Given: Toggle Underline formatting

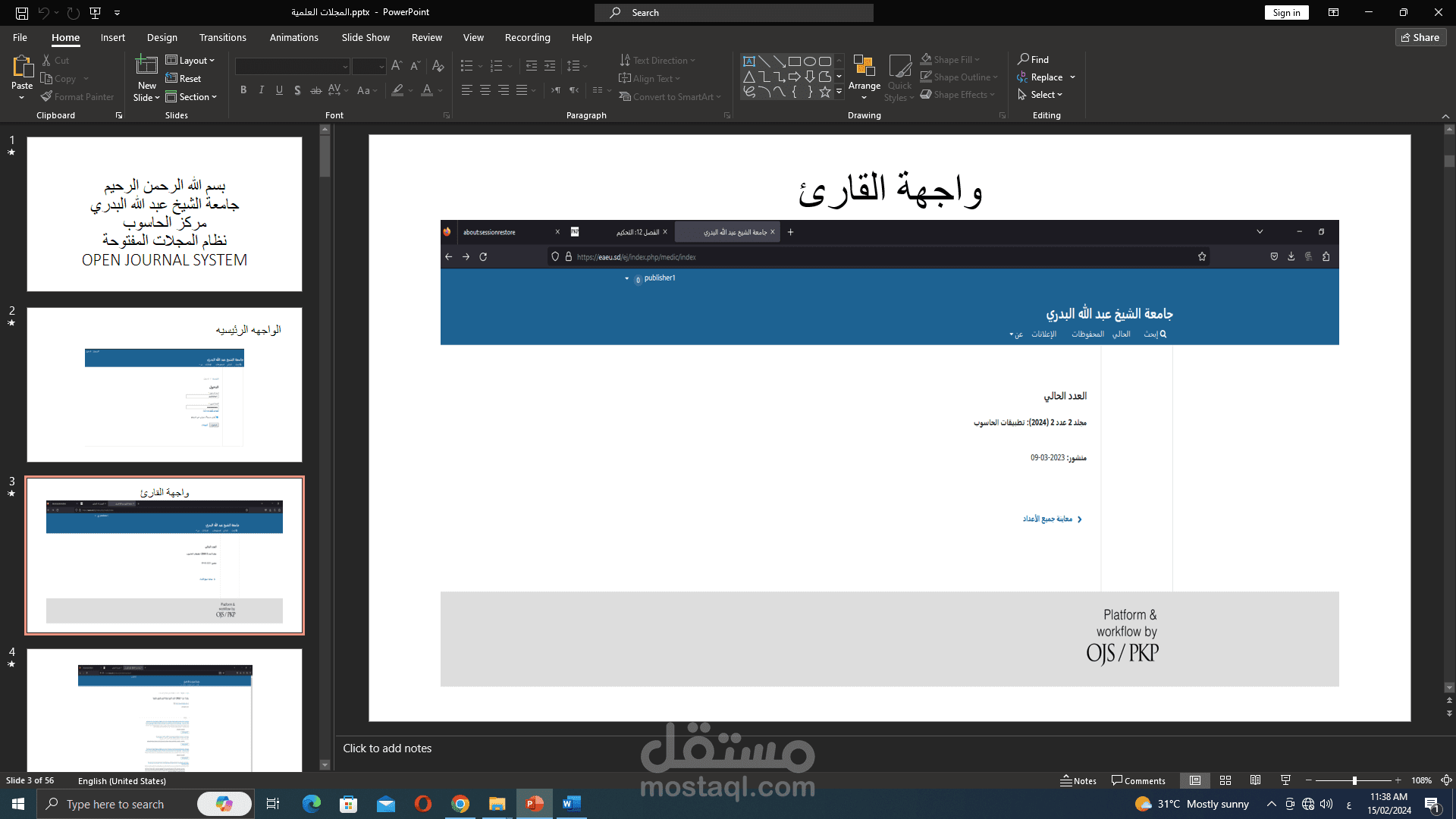Looking at the screenshot, I should click(280, 90).
